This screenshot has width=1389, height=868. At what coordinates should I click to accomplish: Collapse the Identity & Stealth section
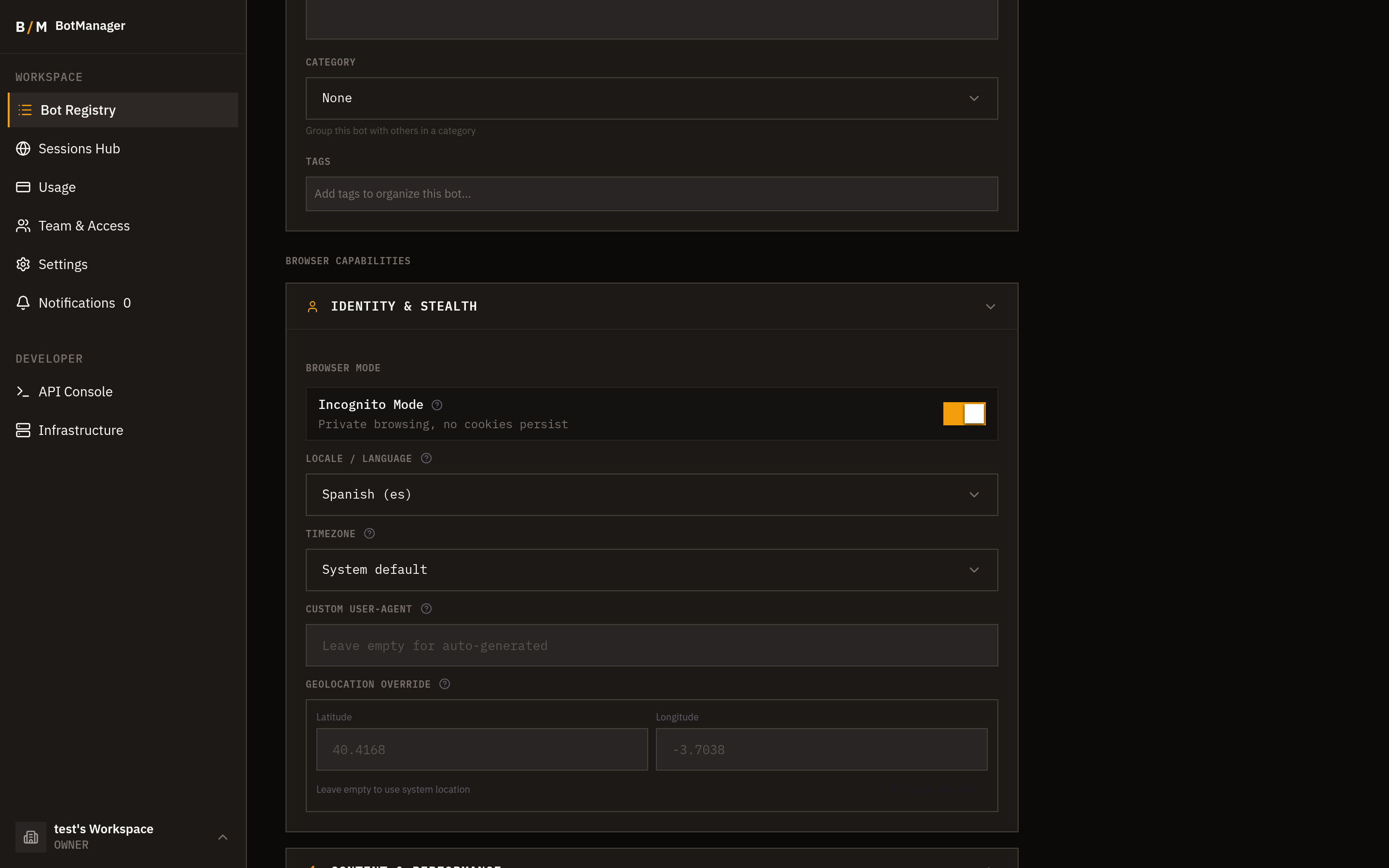point(991,306)
